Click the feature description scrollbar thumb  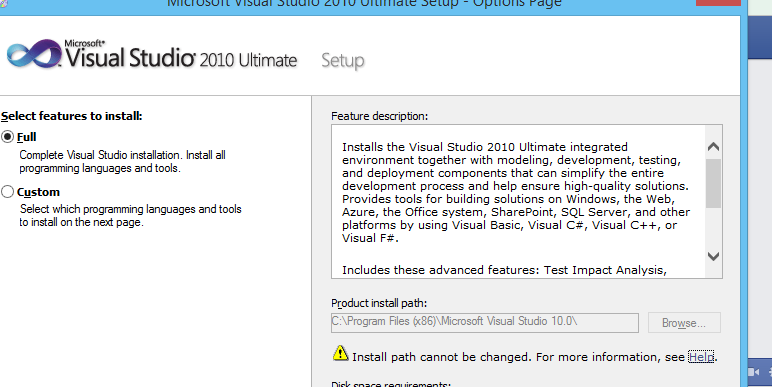click(x=713, y=183)
